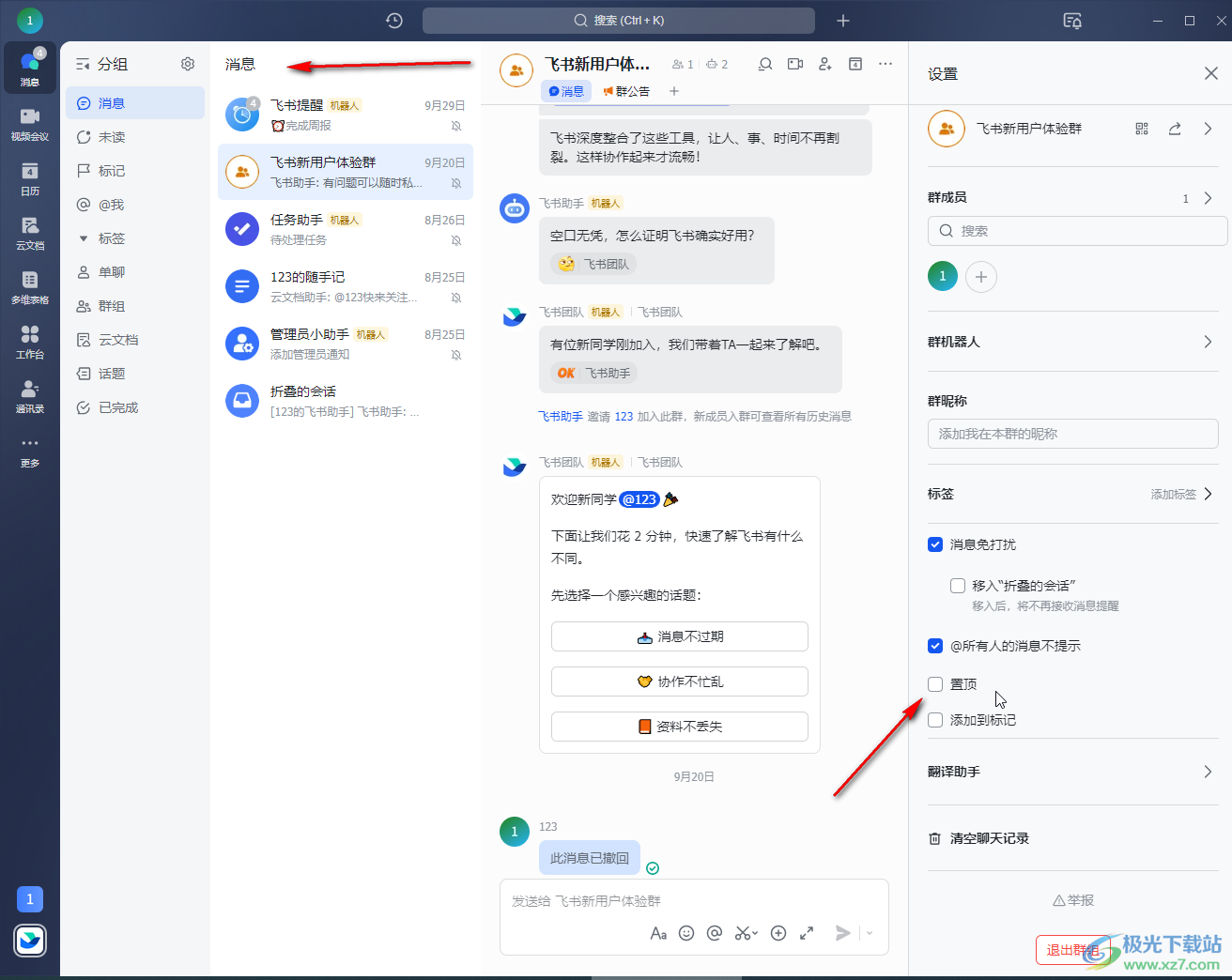Select 群组 filter in group list
The image size is (1232, 980).
[x=135, y=306]
